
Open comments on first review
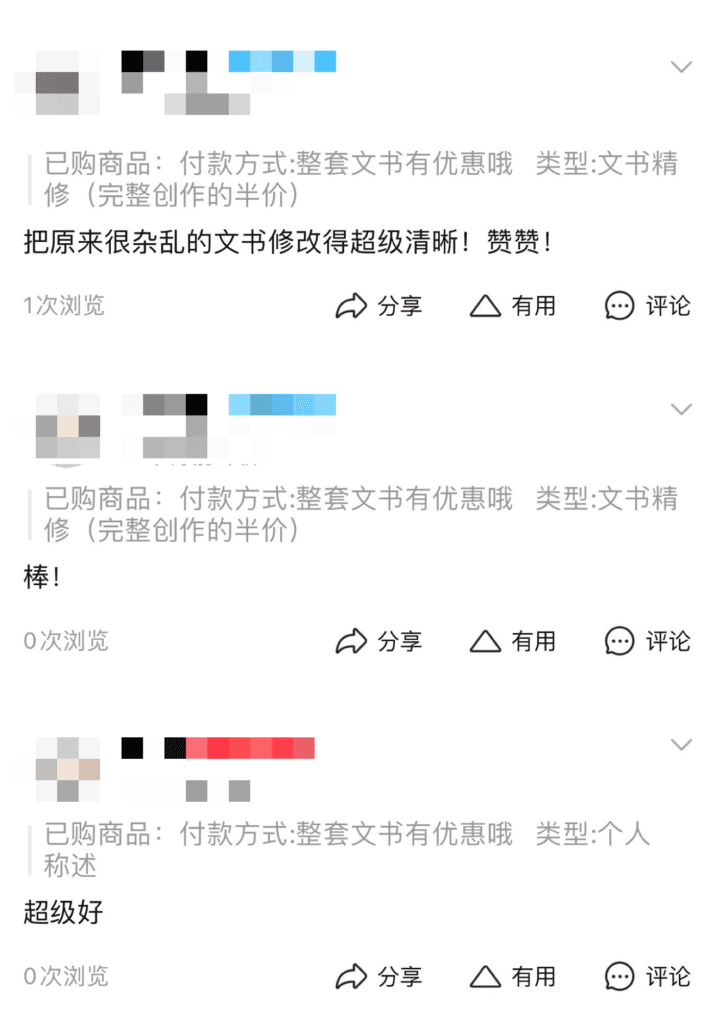pyautogui.click(x=619, y=306)
